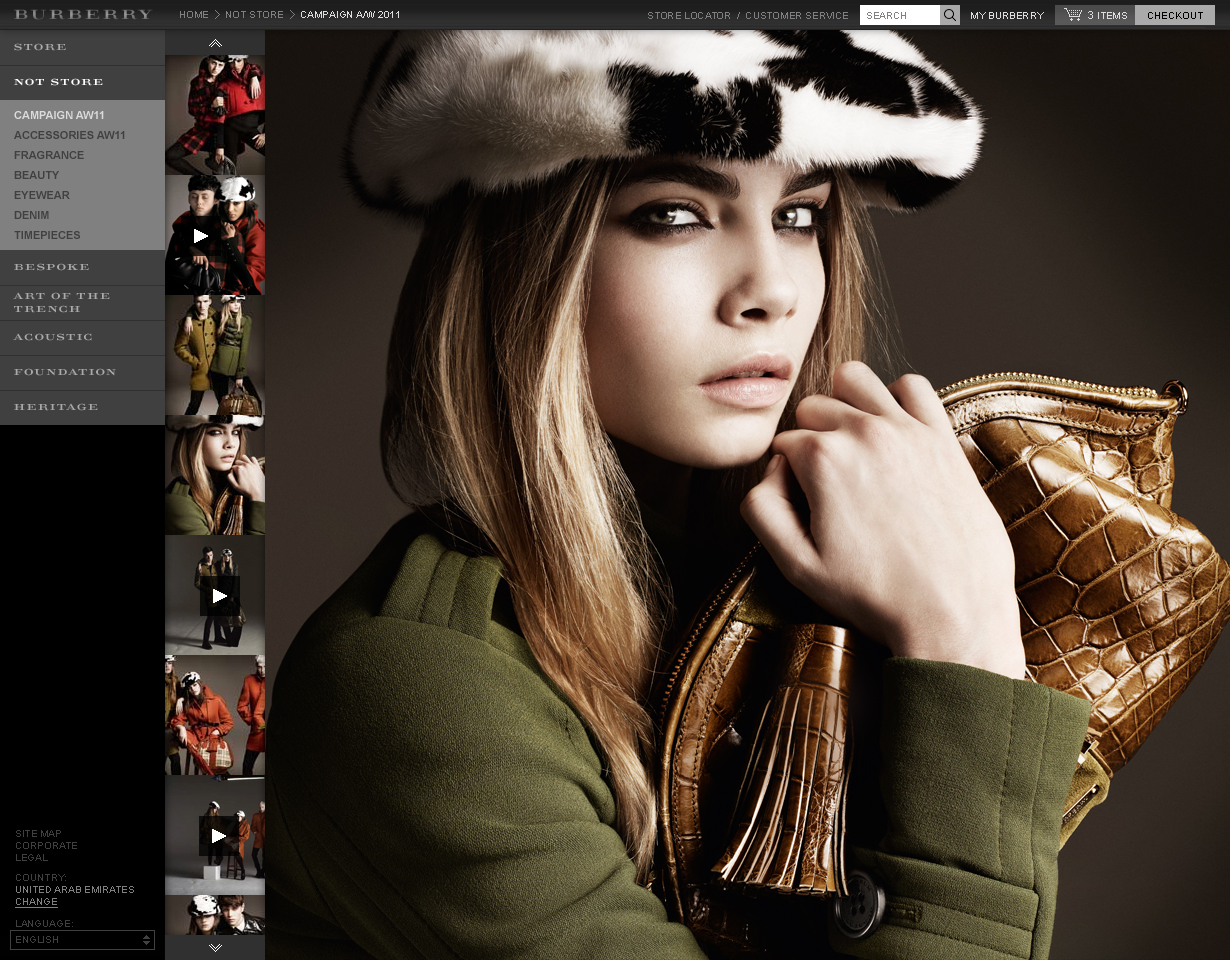This screenshot has height=960, width=1230.
Task: Select the olive coats couple thumbnail
Action: point(215,355)
